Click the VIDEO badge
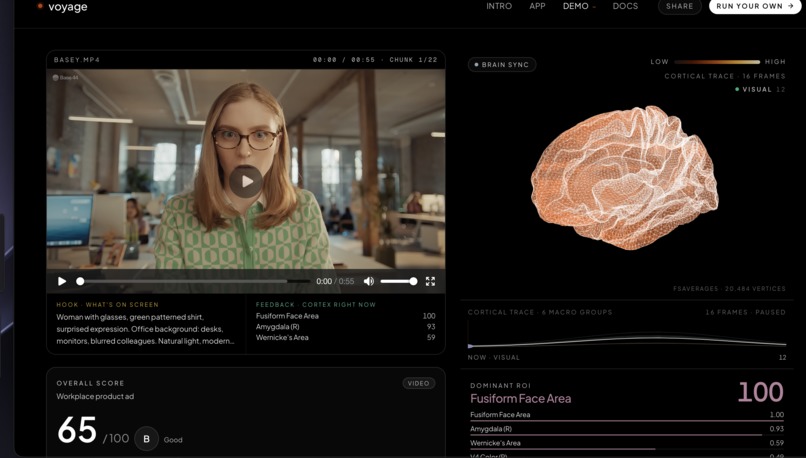Image resolution: width=806 pixels, height=458 pixels. [x=418, y=383]
